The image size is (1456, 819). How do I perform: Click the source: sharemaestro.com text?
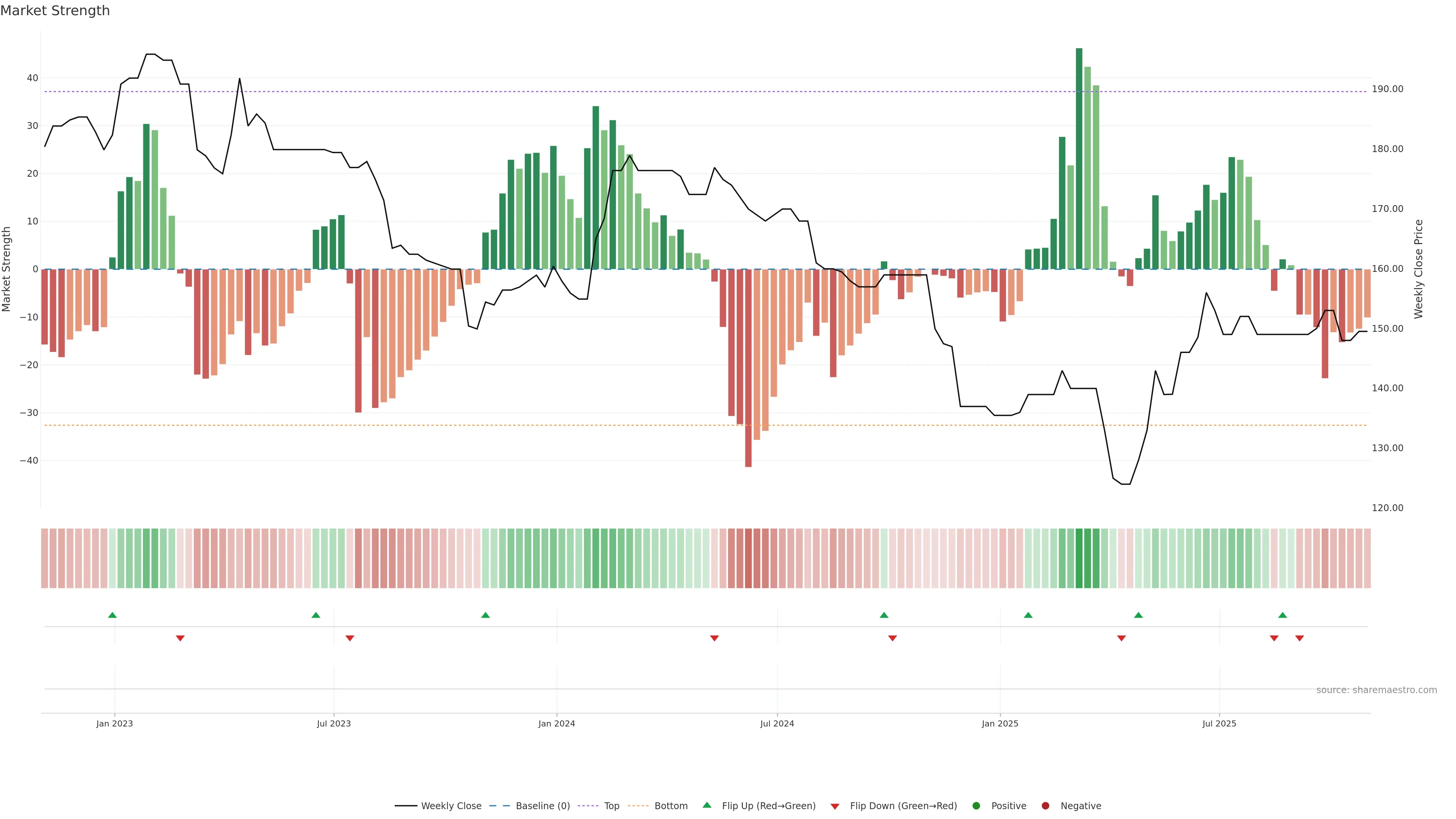(x=1376, y=690)
